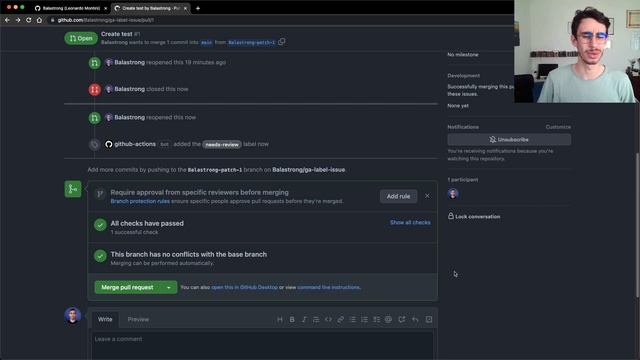Click the Balastrong-patch-1 head branch link

251,42
